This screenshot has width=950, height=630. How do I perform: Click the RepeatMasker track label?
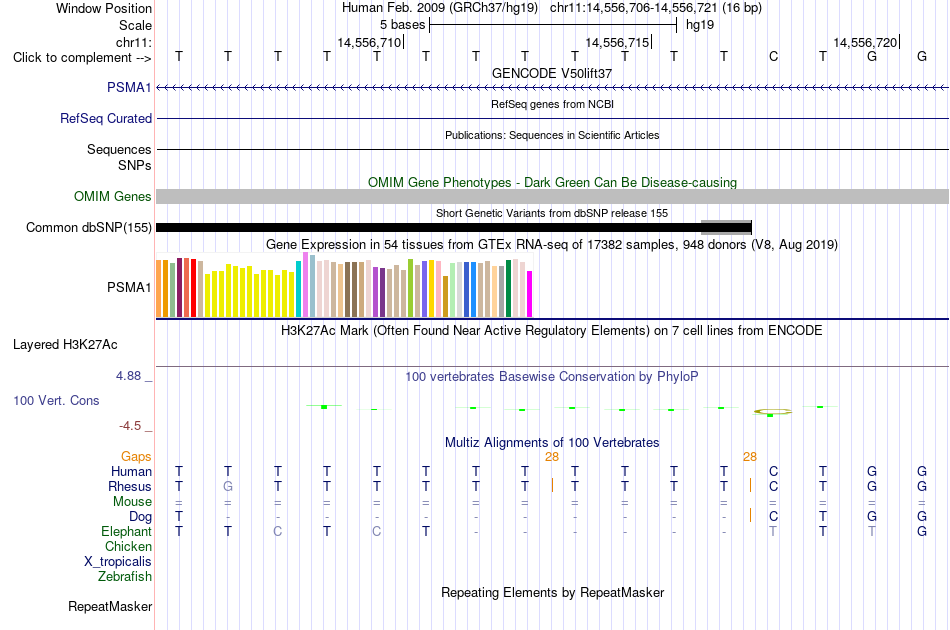(x=110, y=606)
